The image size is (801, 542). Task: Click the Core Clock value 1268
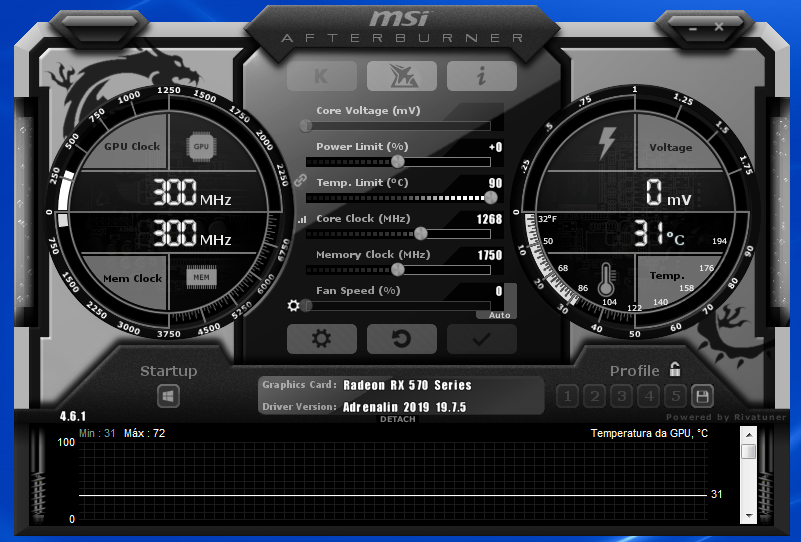pos(489,219)
